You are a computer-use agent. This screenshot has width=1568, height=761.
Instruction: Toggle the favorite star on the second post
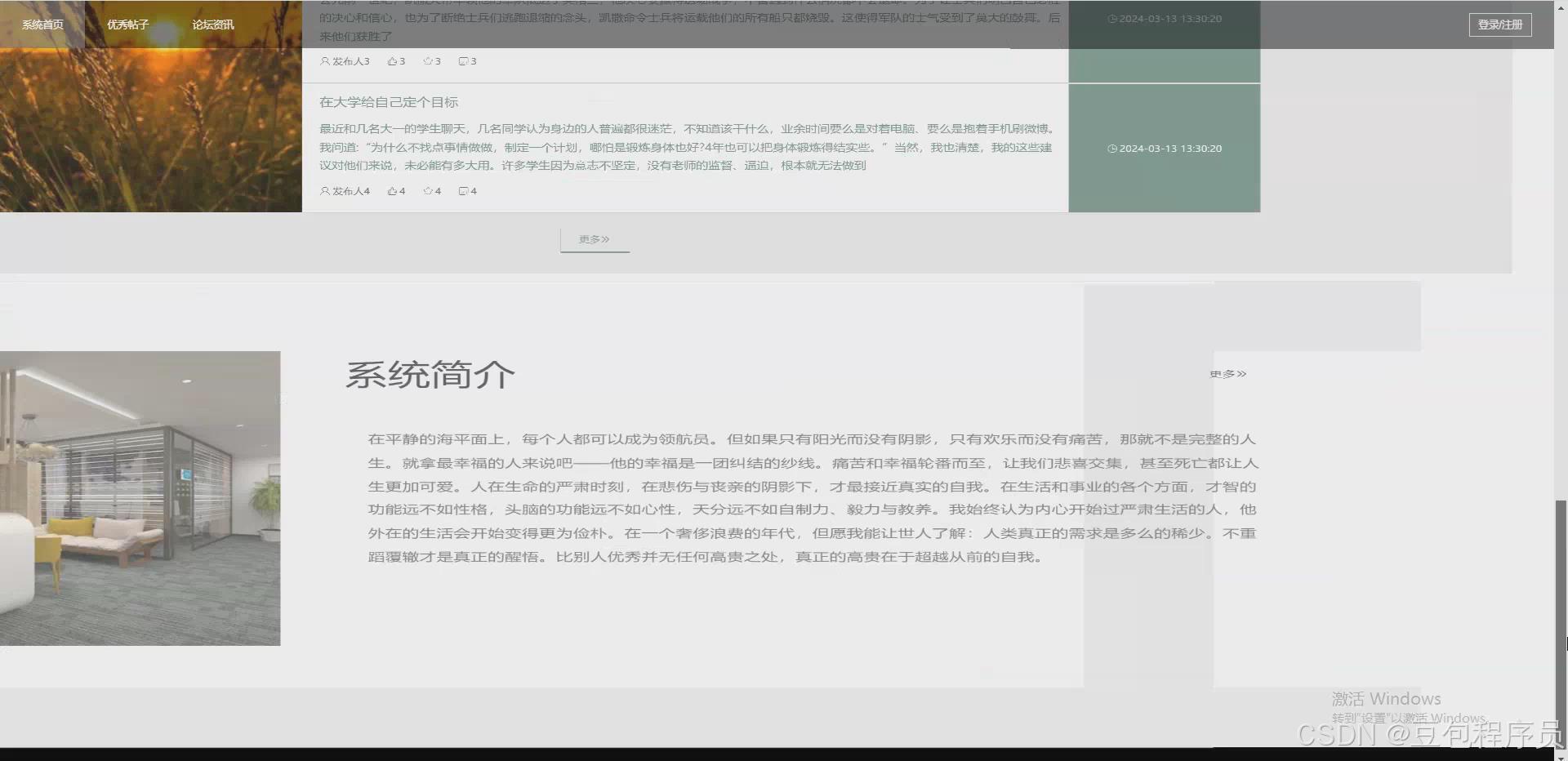point(429,190)
